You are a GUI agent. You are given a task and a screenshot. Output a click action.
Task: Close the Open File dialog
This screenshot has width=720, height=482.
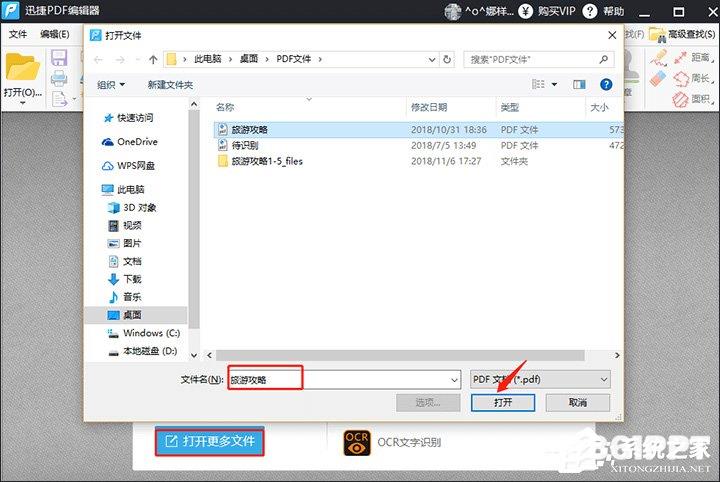612,35
